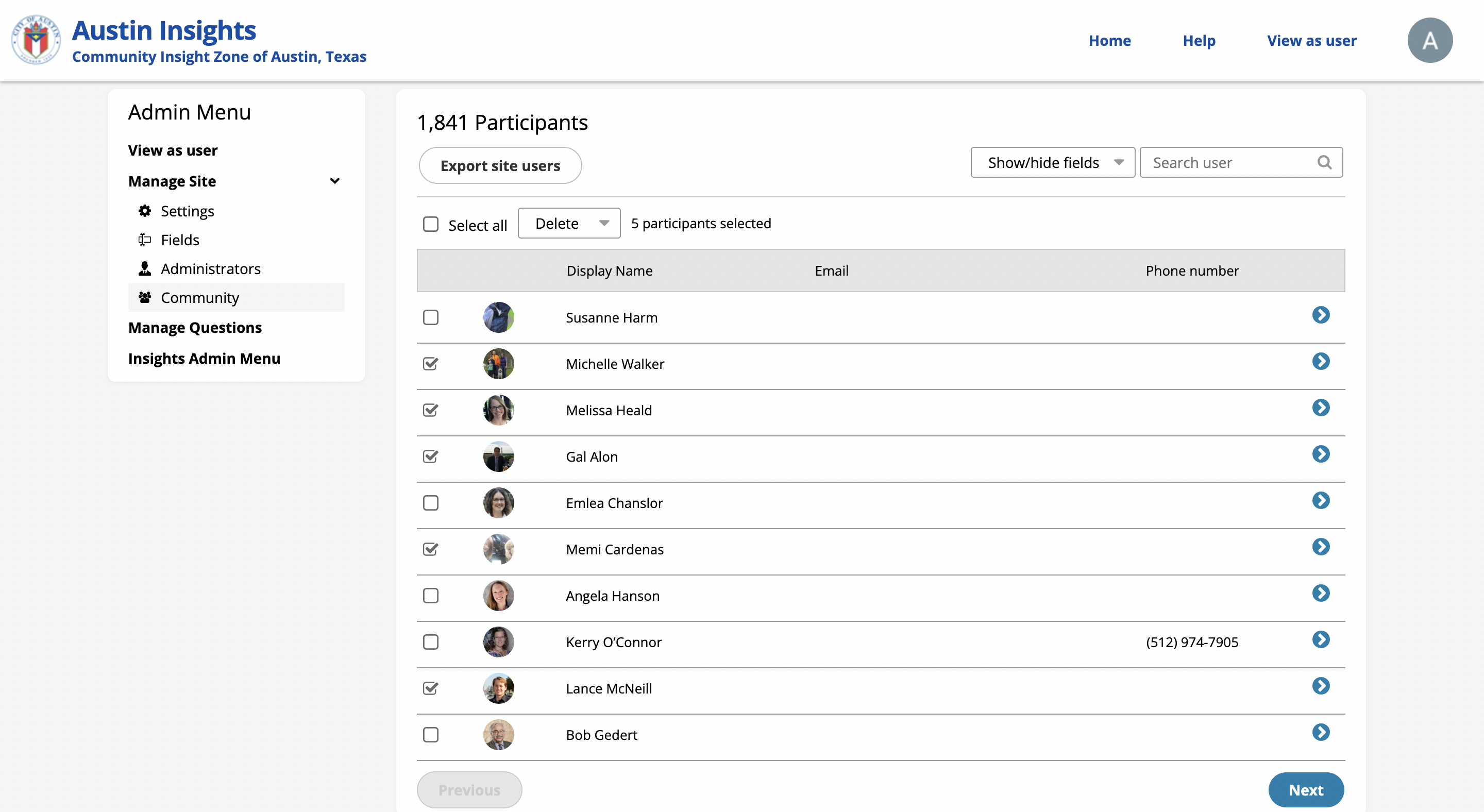The height and width of the screenshot is (812, 1484).
Task: Select Angela Hanson's checkbox
Action: click(x=430, y=596)
